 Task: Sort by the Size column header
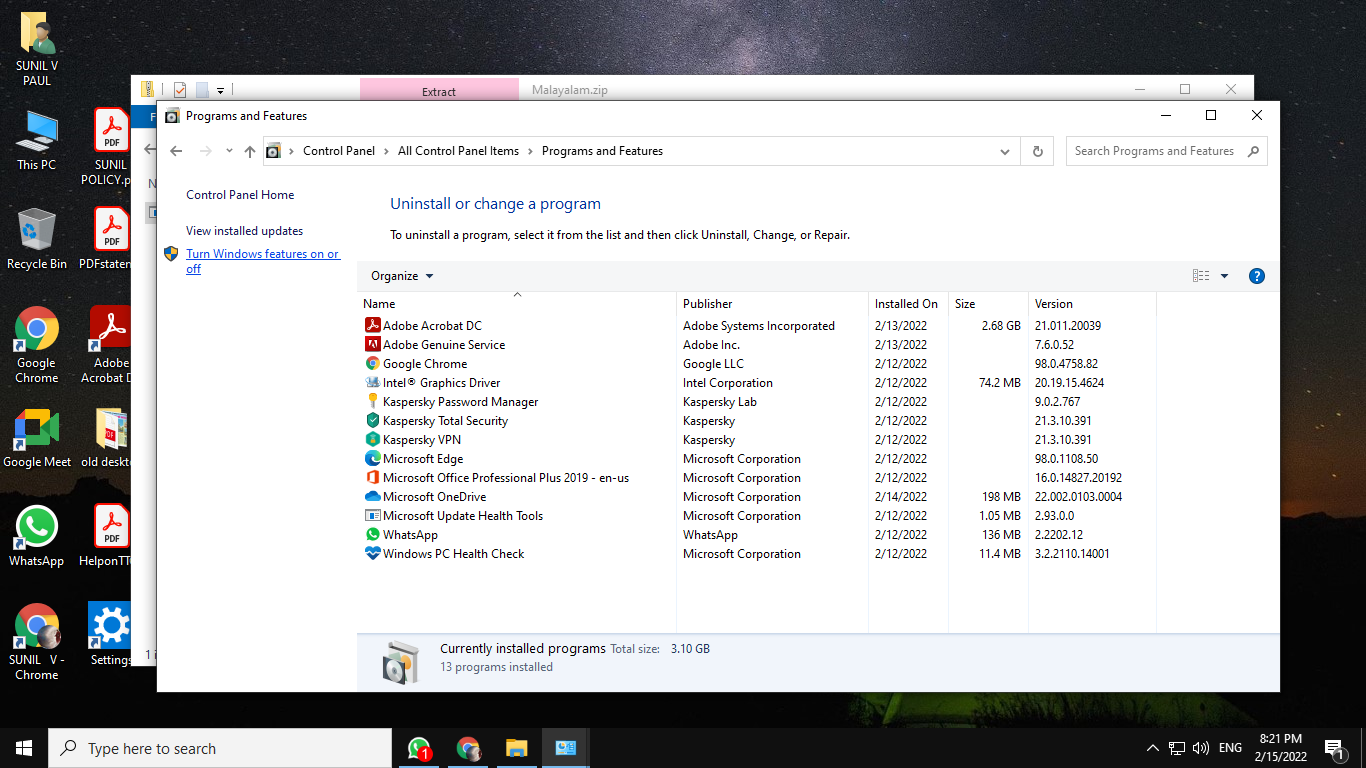tap(988, 303)
